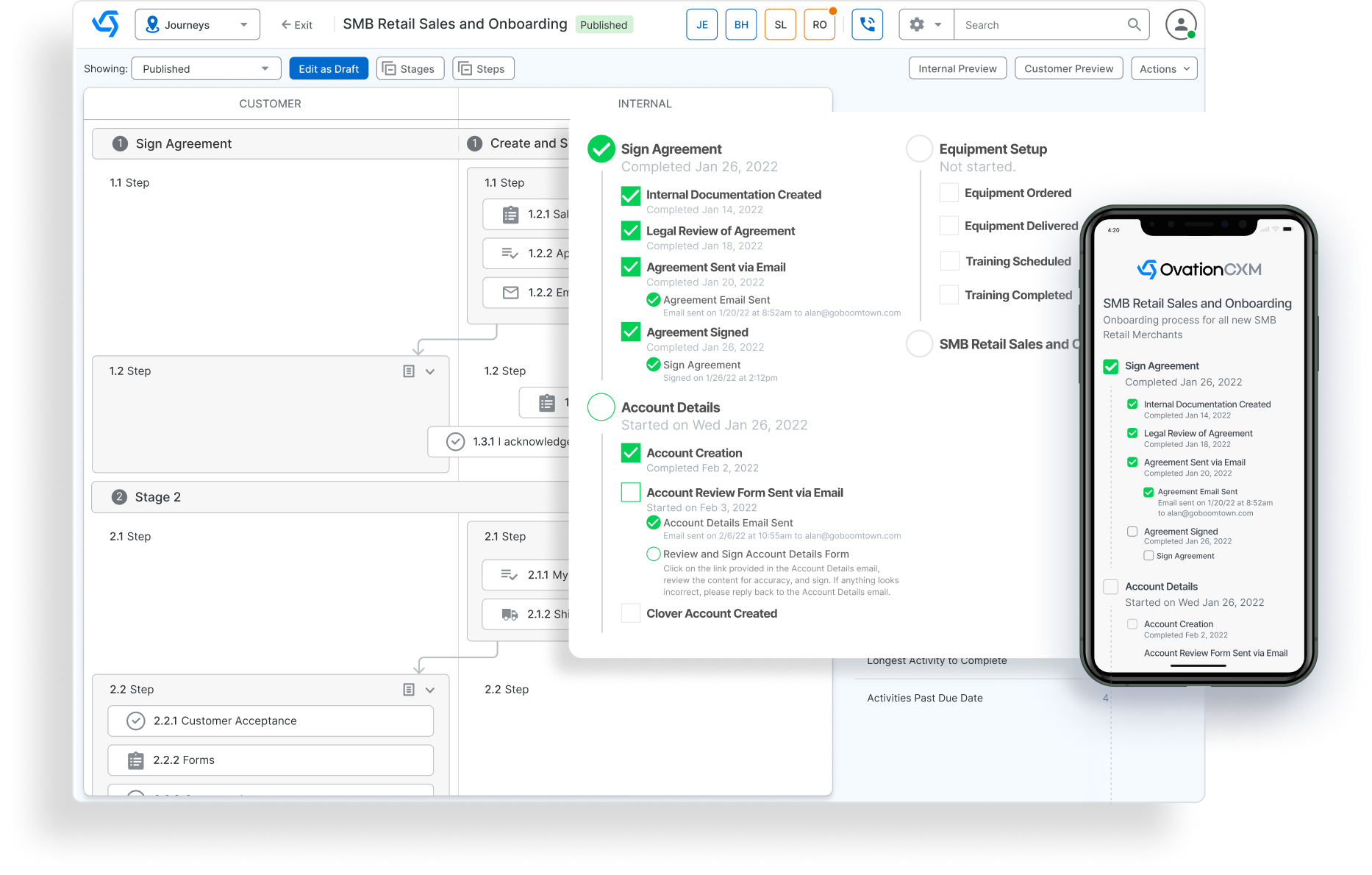This screenshot has height=875, width=1372.
Task: Click the RO badge with orange notification dot
Action: point(819,24)
